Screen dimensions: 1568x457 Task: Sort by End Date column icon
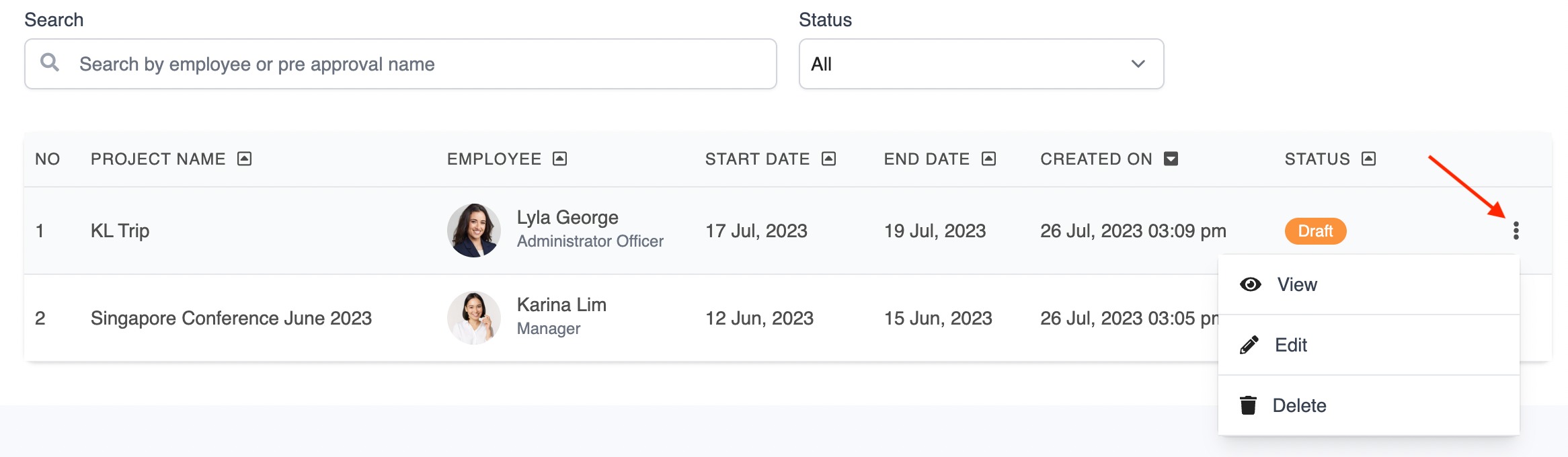[x=988, y=159]
